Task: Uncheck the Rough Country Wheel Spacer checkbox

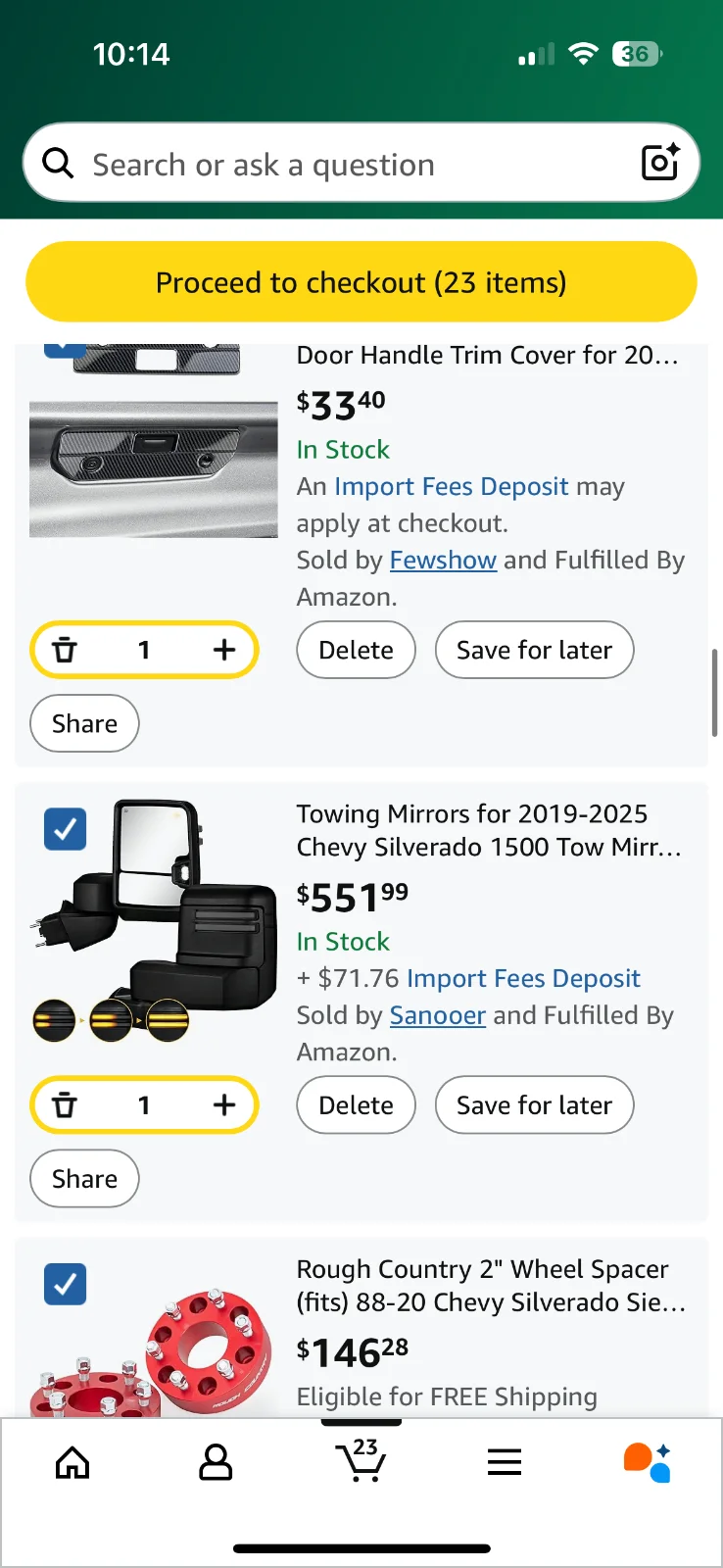Action: (x=66, y=1284)
